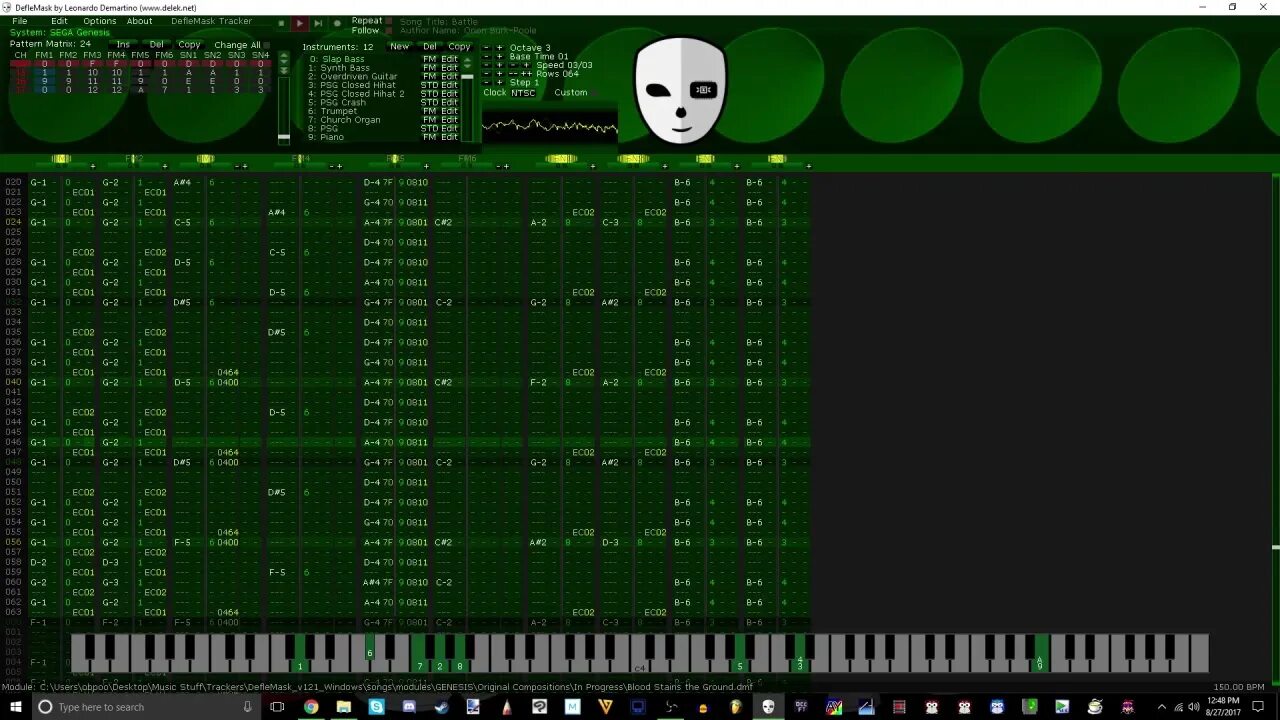Open Discord from the taskbar
The width and height of the screenshot is (1280, 720).
click(409, 706)
